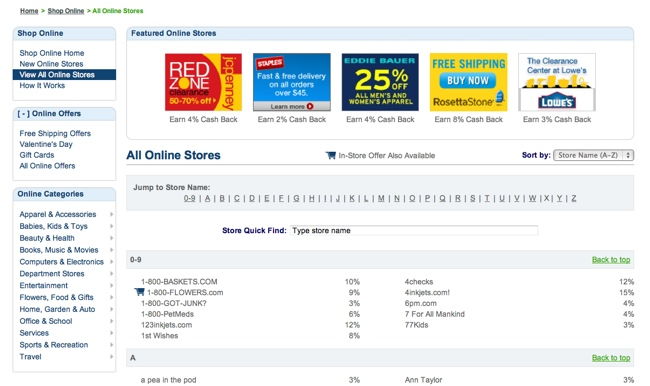Open the JCPenney Red Zone clearance banner
650x386 pixels.
point(203,82)
